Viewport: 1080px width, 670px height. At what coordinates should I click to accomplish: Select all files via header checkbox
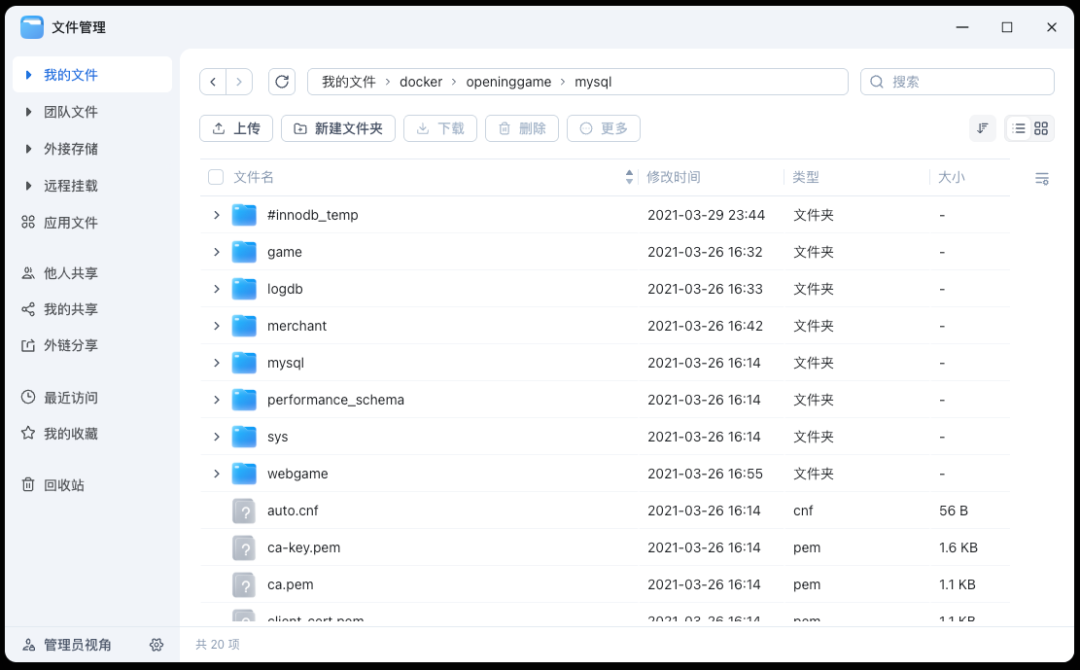215,176
